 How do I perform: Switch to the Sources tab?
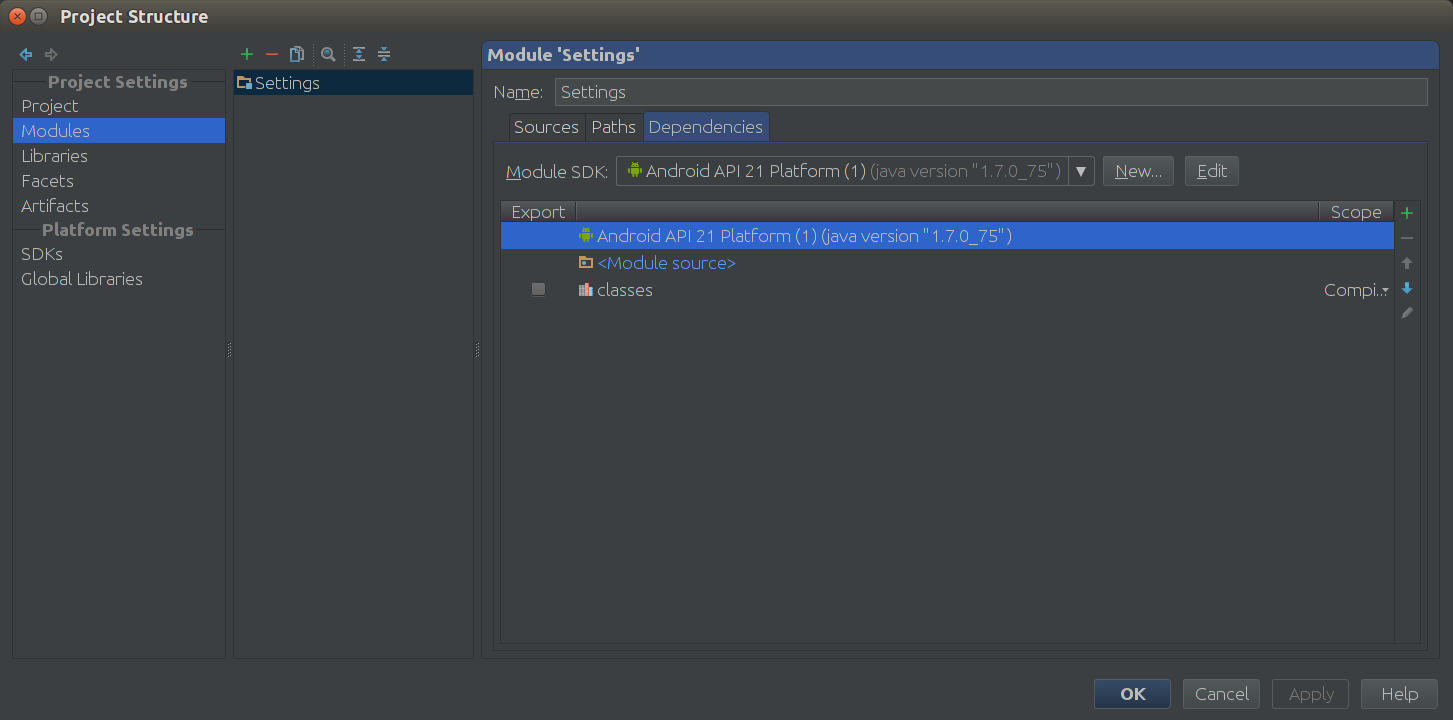(x=546, y=127)
